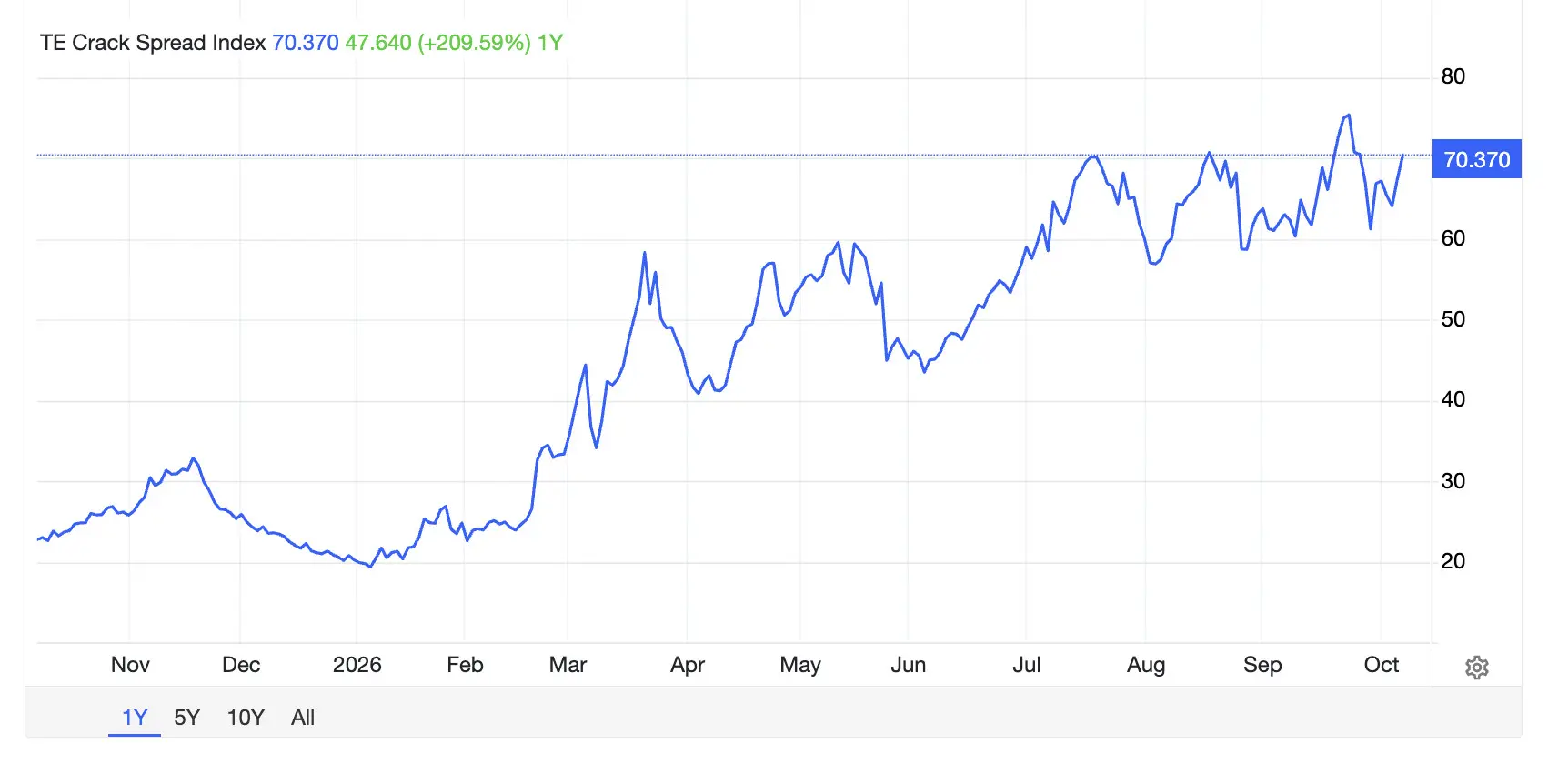Click the Oct x-axis label
Viewport: 1548px width, 784px height.
(1382, 665)
